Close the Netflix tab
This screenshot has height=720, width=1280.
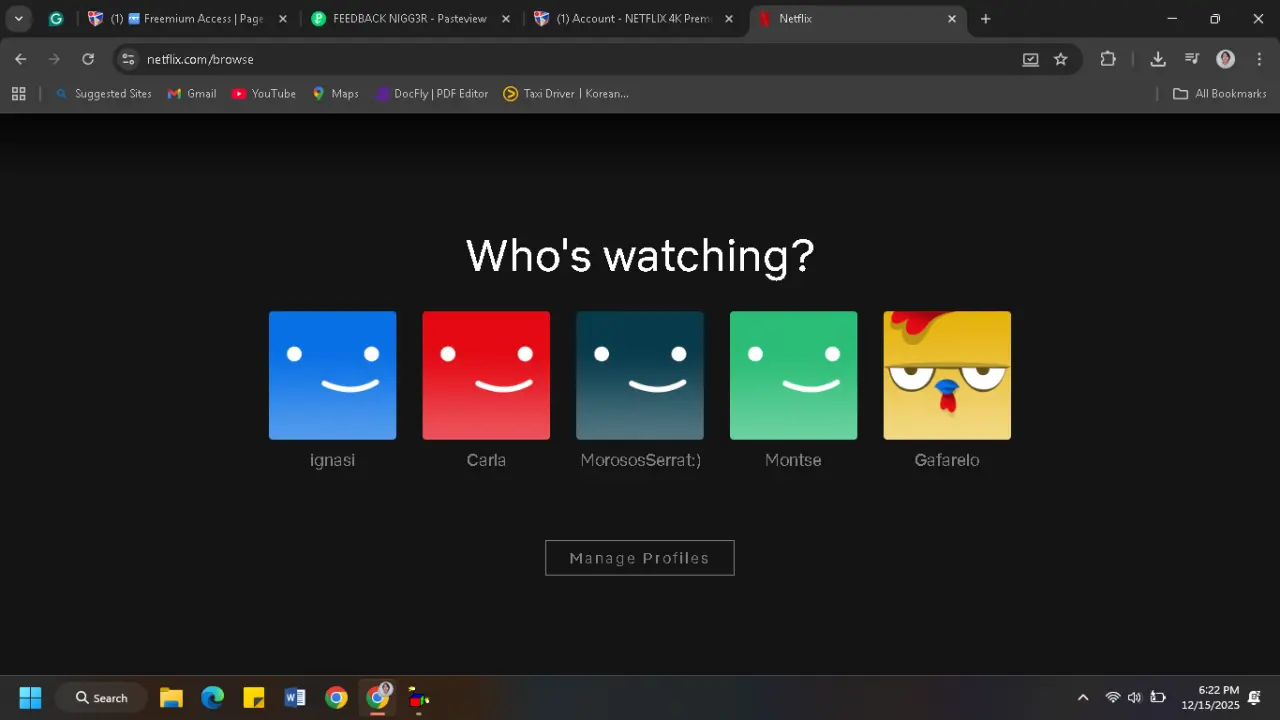(952, 18)
